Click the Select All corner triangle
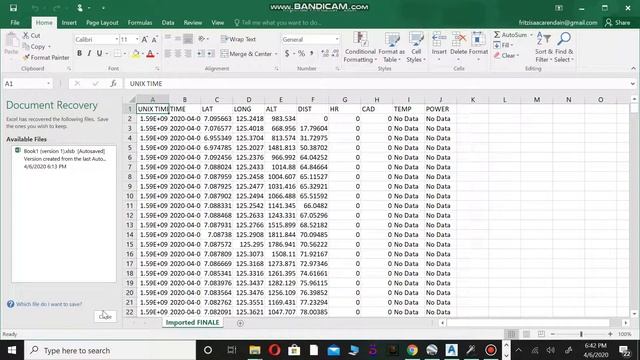 coord(131,100)
